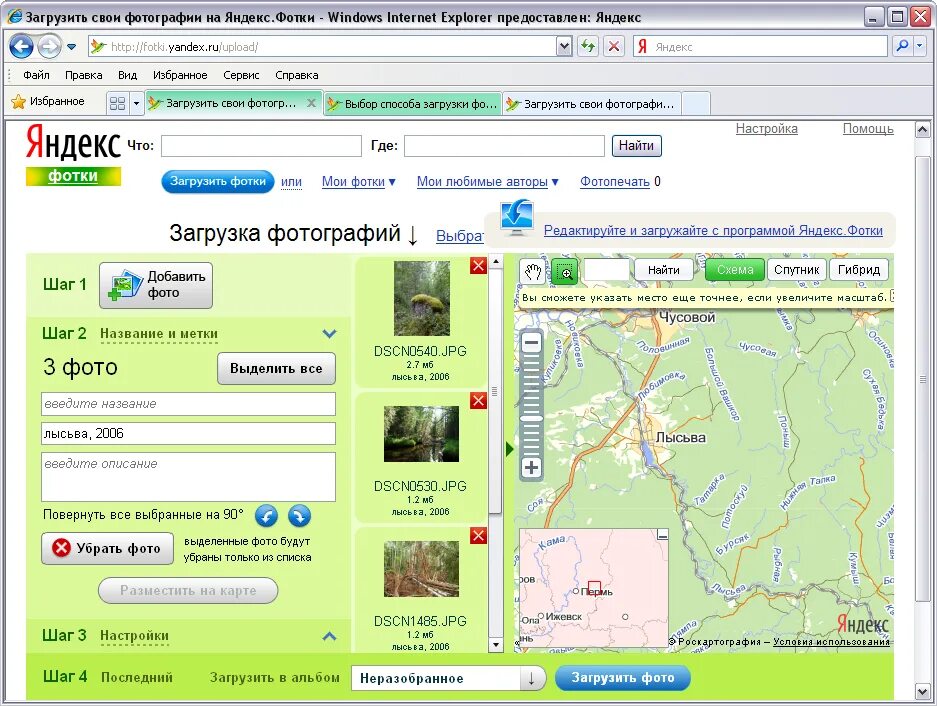Click the map search input field

[x=606, y=270]
